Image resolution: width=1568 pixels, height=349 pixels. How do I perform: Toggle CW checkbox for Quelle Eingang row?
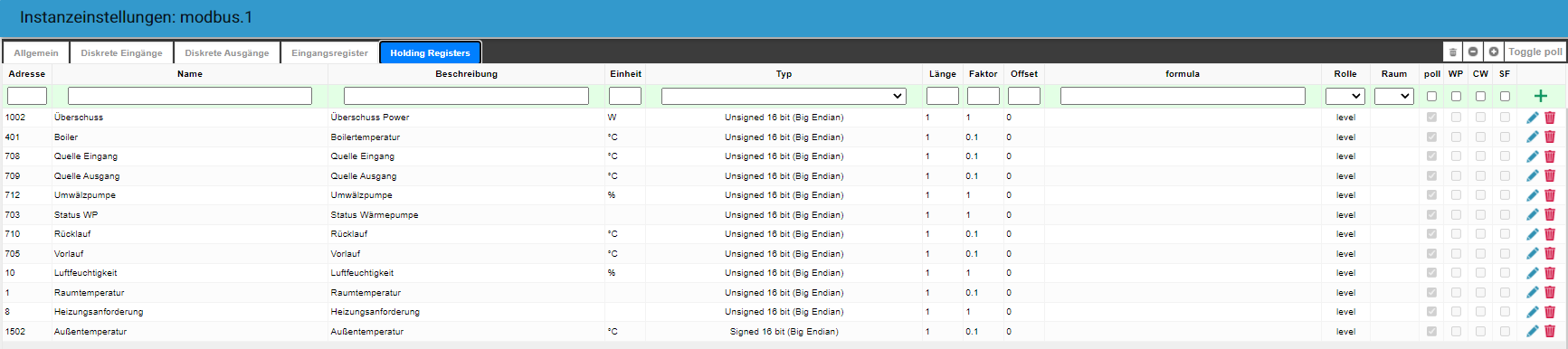coord(1480,156)
